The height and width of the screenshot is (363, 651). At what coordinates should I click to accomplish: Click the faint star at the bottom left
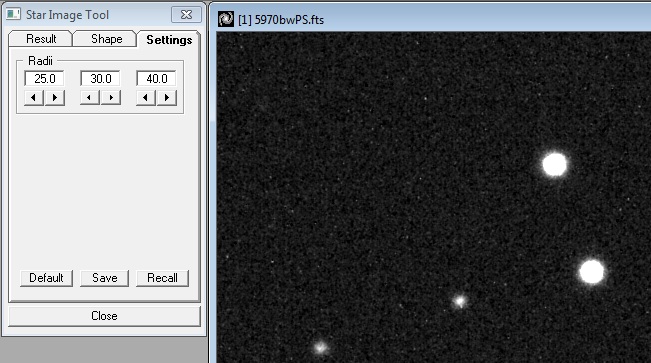click(x=321, y=348)
